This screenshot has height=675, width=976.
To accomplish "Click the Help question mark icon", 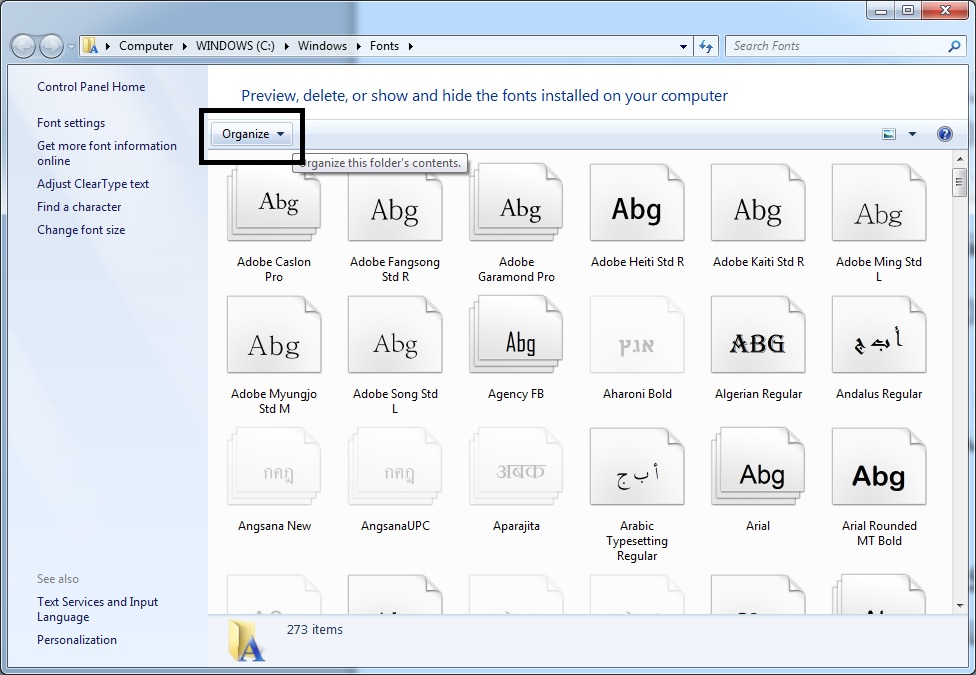I will point(944,134).
